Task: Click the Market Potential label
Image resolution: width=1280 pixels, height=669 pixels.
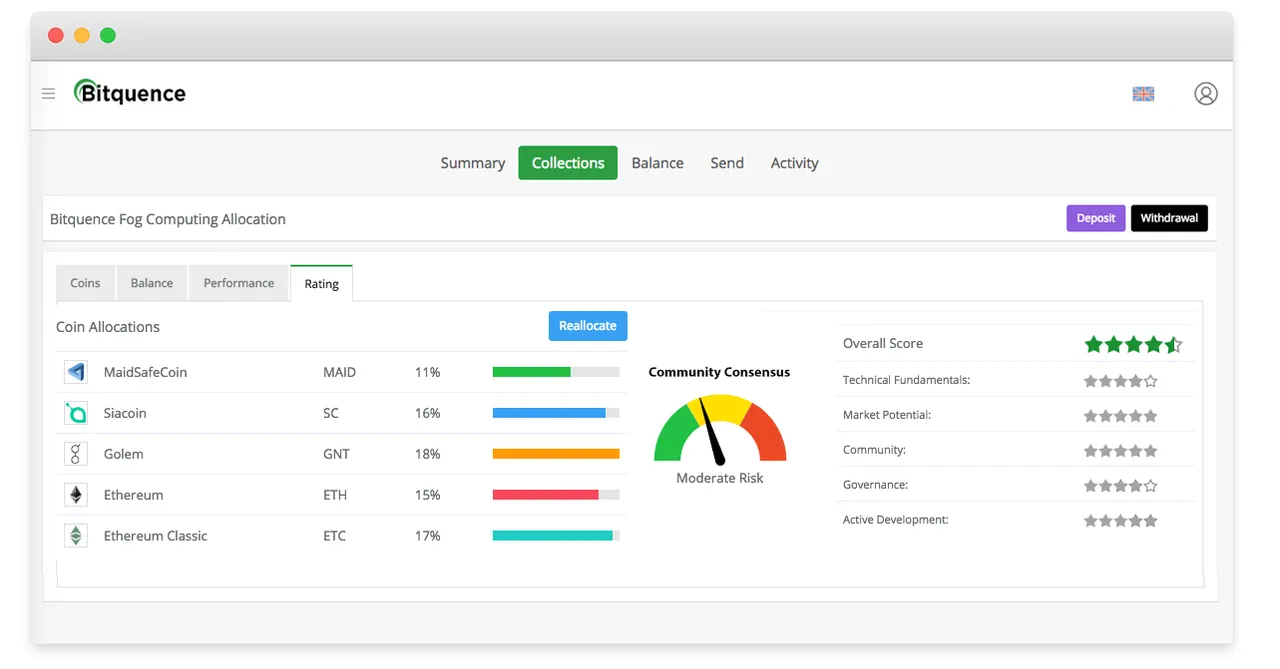Action: (887, 415)
